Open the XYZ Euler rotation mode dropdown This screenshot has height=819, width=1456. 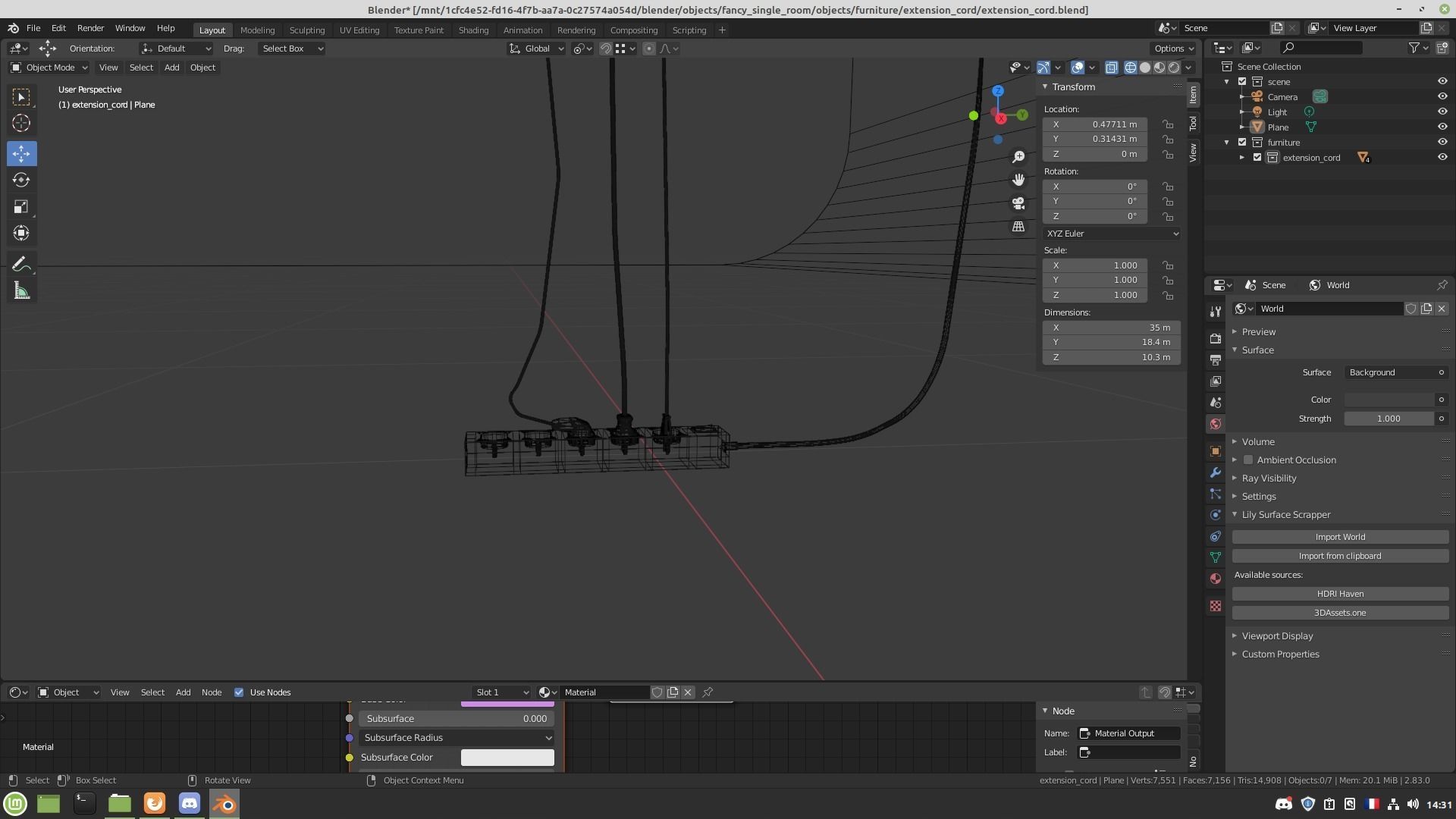pyautogui.click(x=1112, y=234)
